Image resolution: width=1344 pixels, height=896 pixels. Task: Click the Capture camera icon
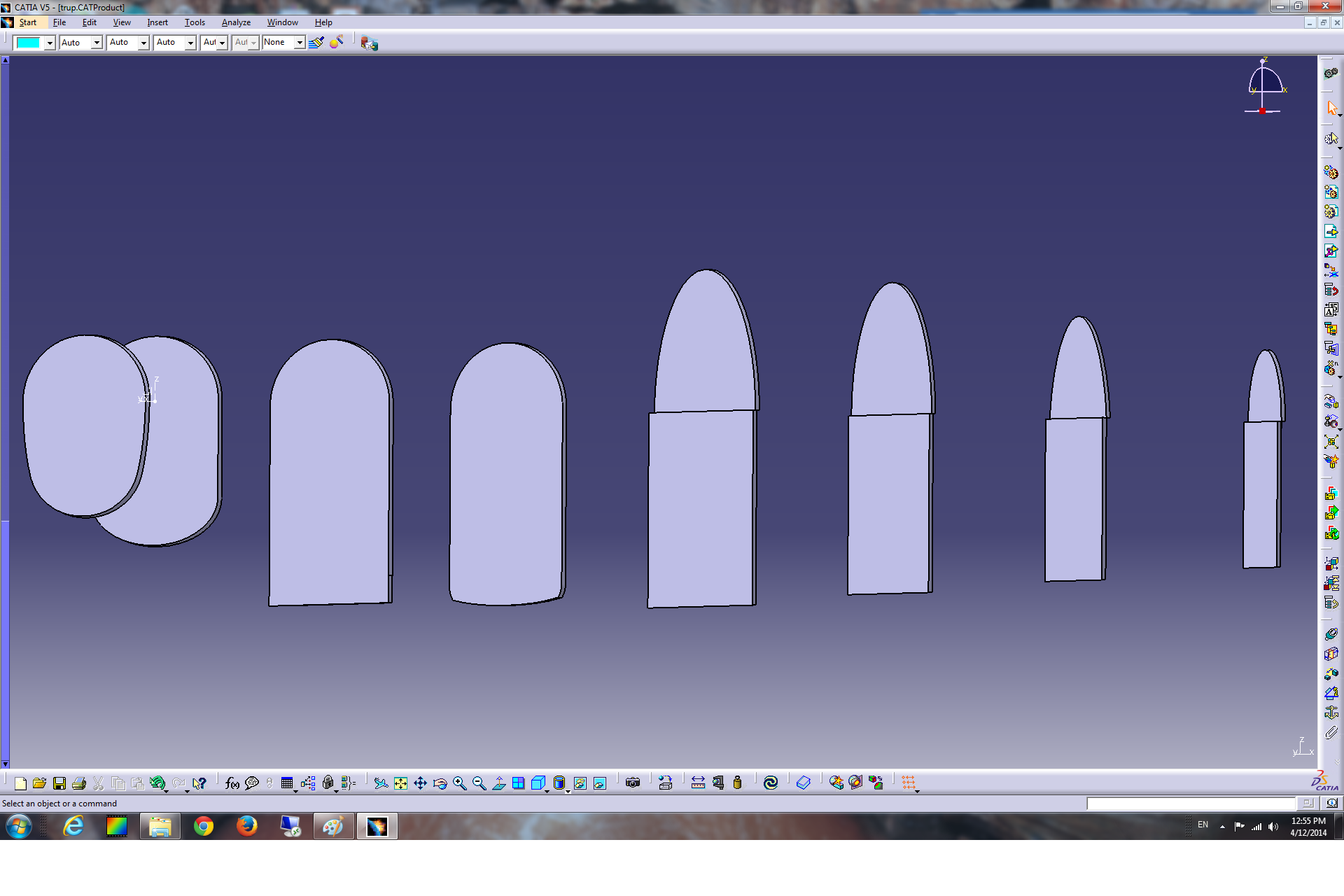(x=633, y=783)
